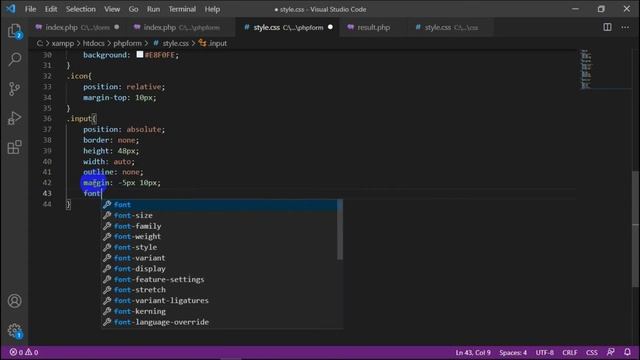The image size is (640, 360).
Task: Select the font-family suggestion
Action: tap(220, 226)
